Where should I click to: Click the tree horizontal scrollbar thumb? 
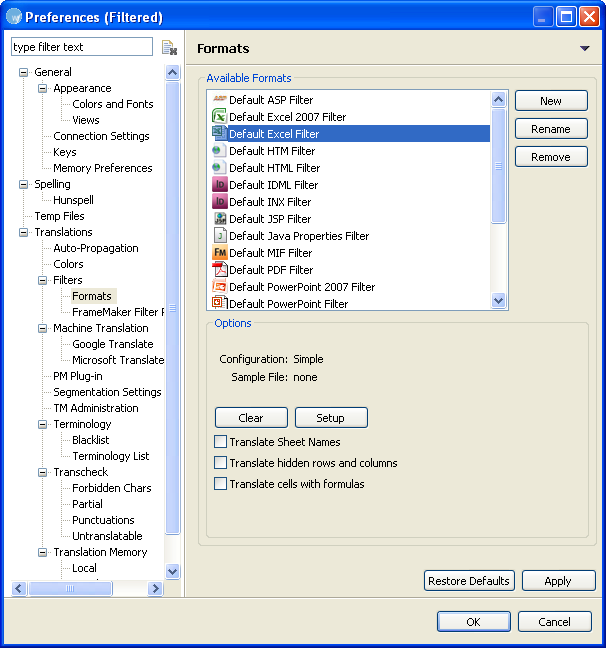pyautogui.click(x=70, y=588)
